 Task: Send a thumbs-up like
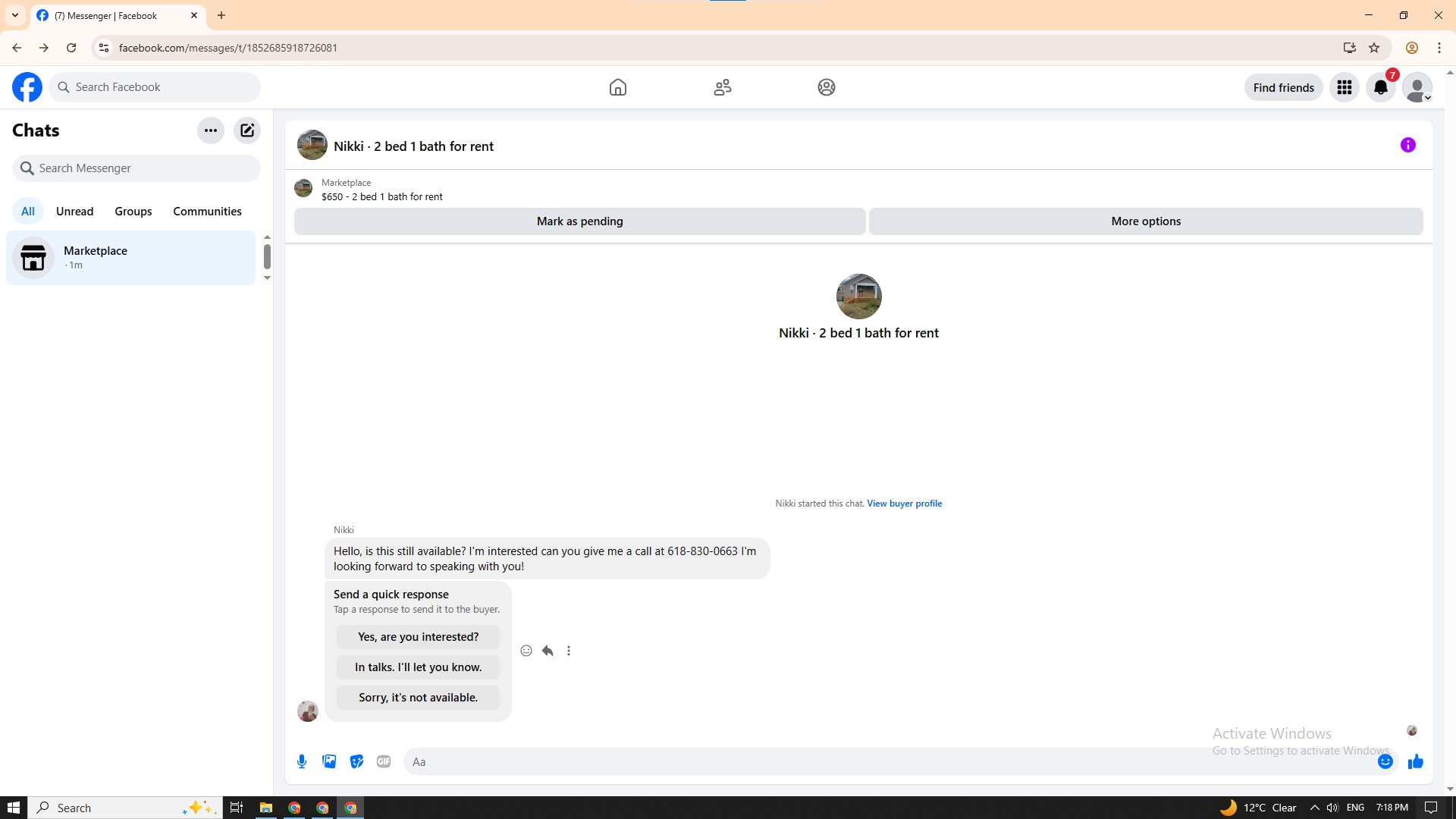(1415, 761)
